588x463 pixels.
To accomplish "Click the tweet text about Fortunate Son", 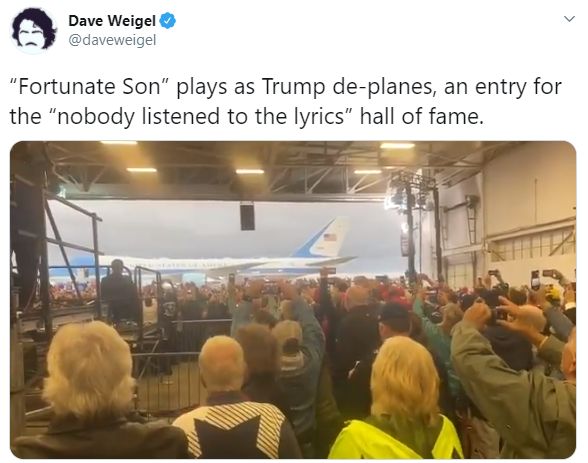I will click(285, 101).
